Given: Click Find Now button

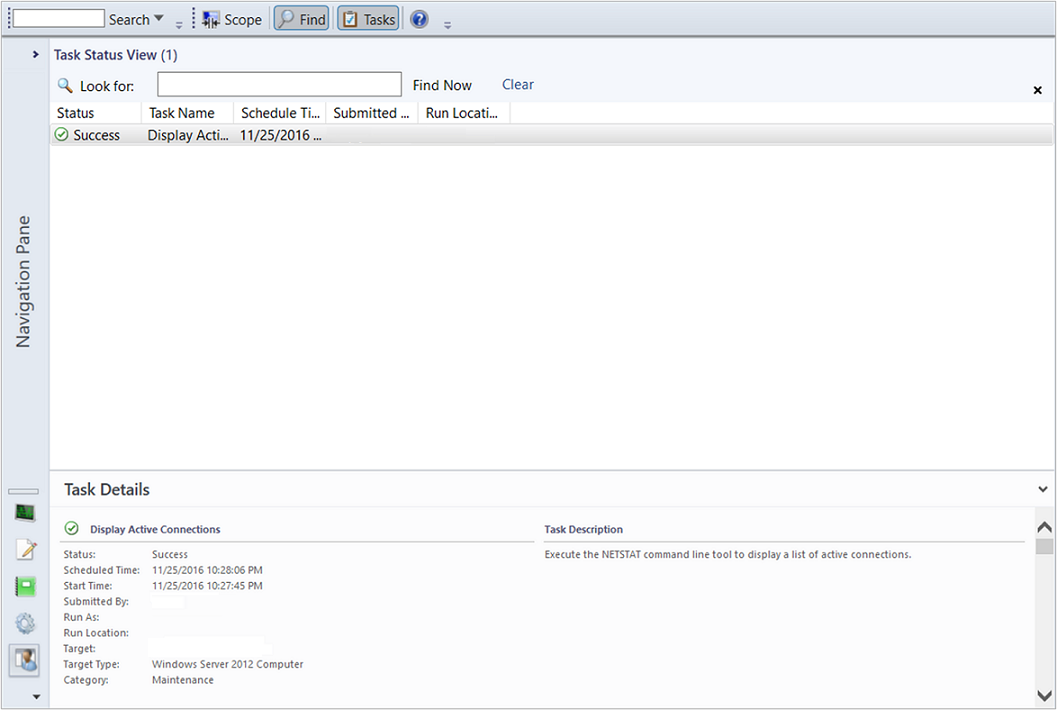Looking at the screenshot, I should (442, 85).
